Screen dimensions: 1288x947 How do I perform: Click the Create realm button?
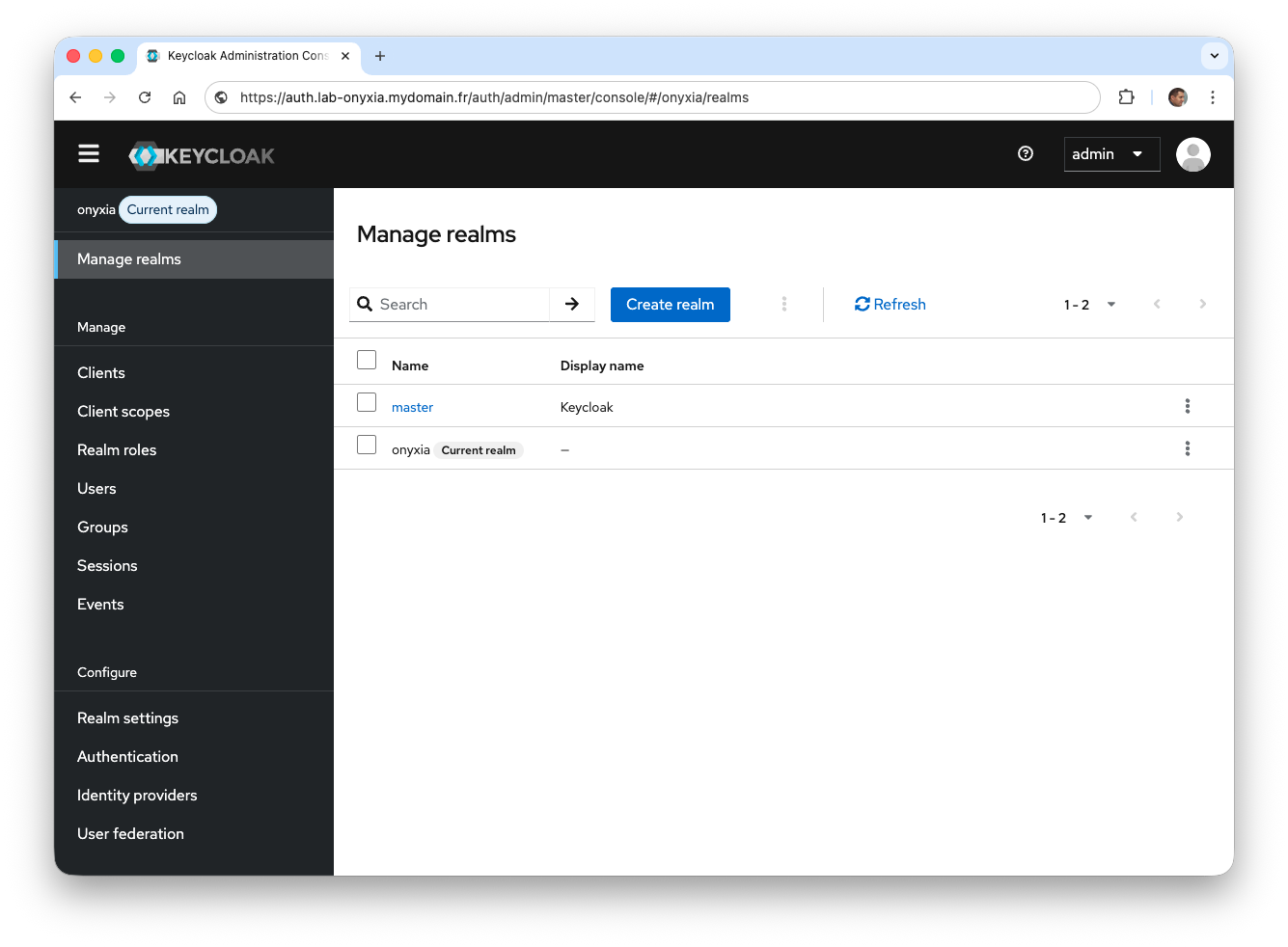(x=670, y=305)
